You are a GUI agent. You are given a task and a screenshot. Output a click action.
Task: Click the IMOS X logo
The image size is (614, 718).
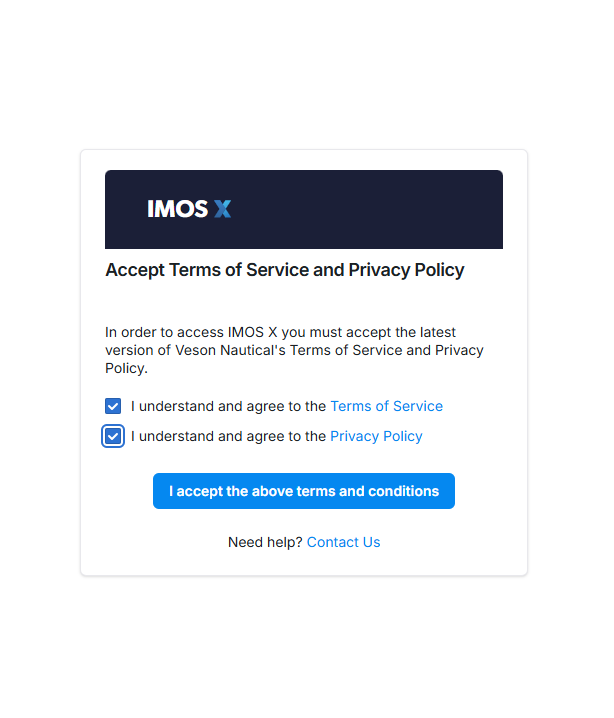[189, 209]
